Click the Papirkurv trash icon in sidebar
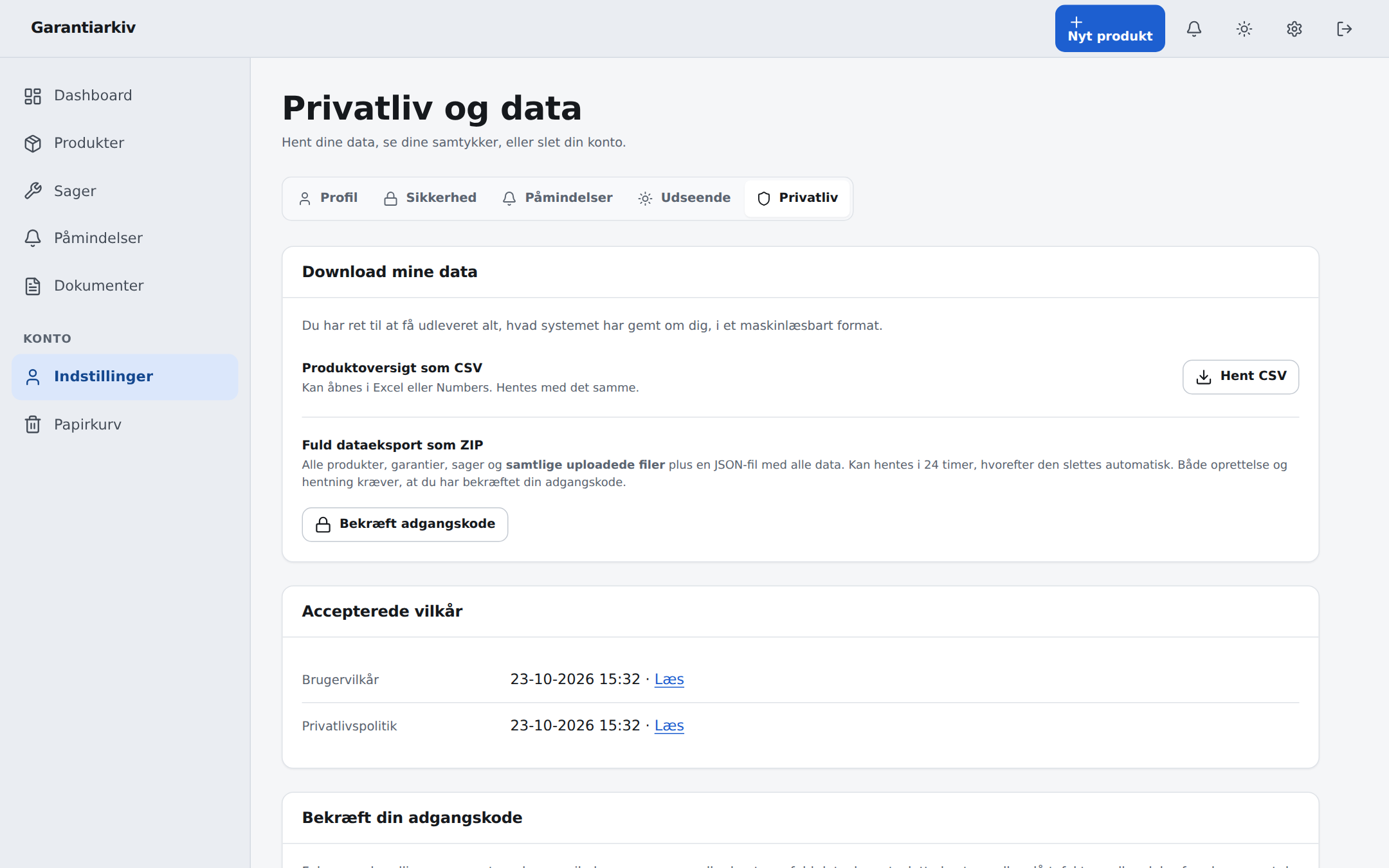Image resolution: width=1389 pixels, height=868 pixels. tap(33, 424)
